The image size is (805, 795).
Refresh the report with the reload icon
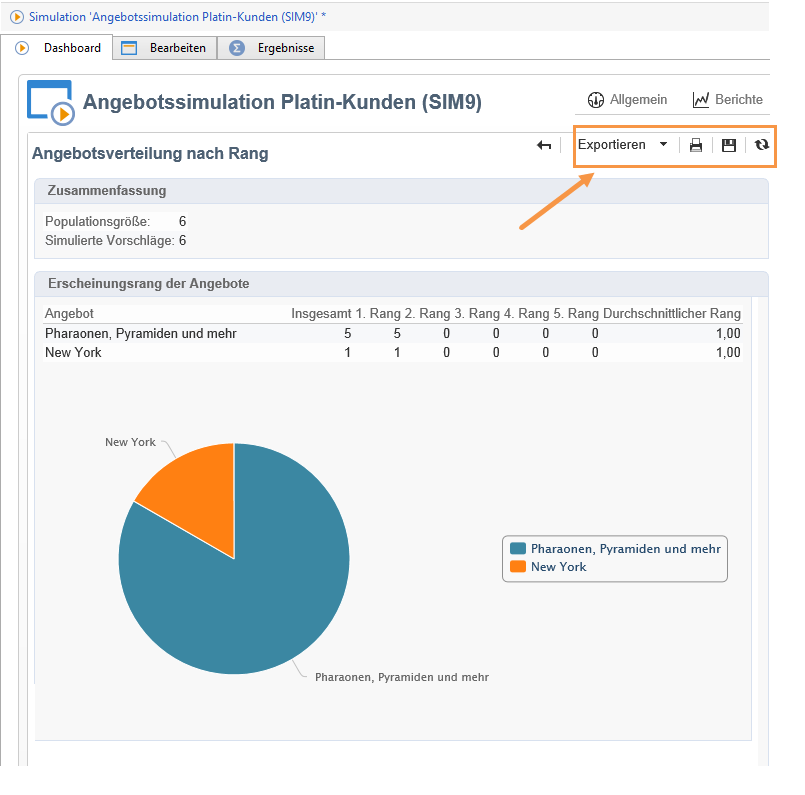(x=761, y=145)
